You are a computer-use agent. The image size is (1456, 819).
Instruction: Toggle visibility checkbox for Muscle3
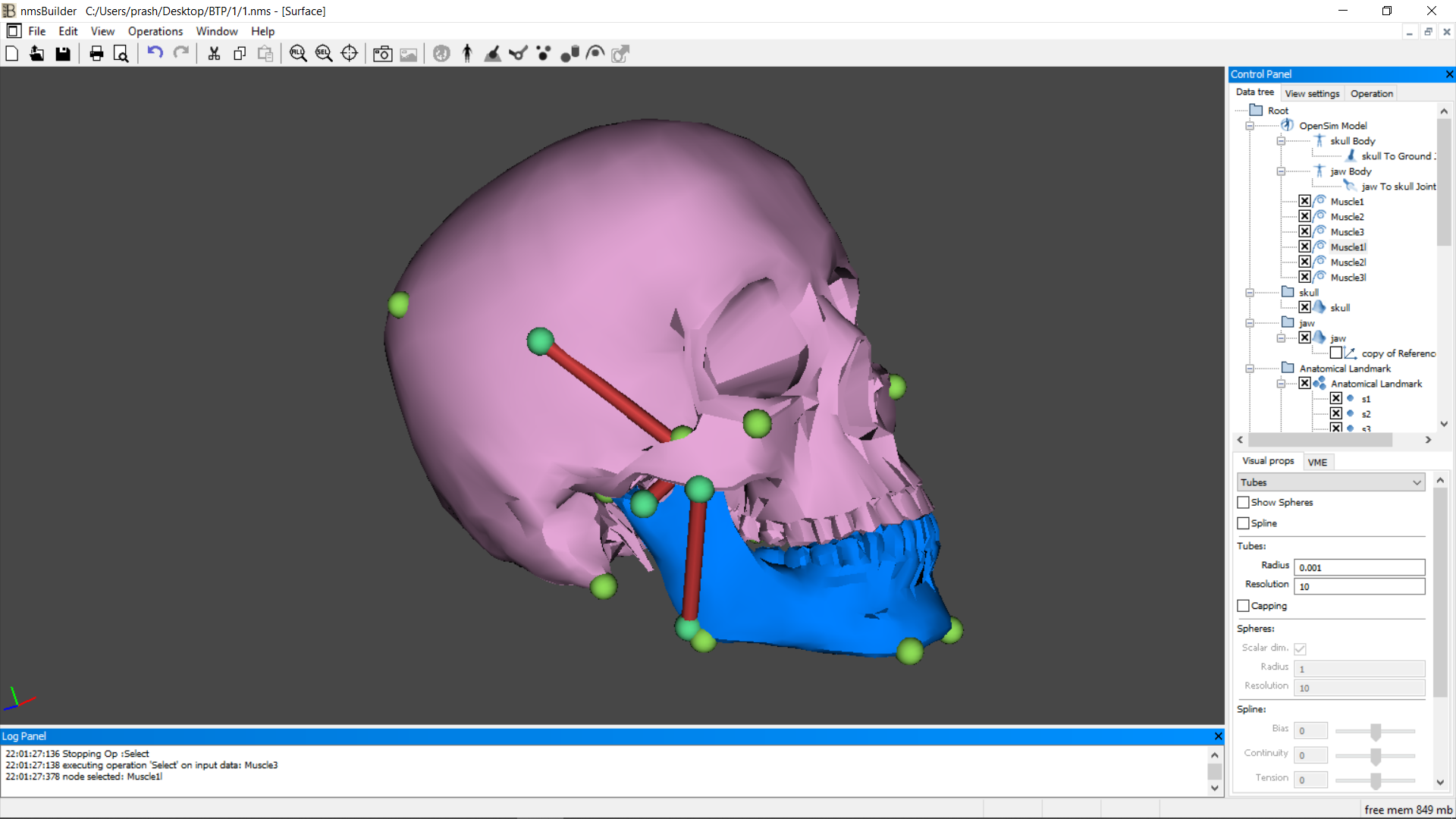(1304, 231)
